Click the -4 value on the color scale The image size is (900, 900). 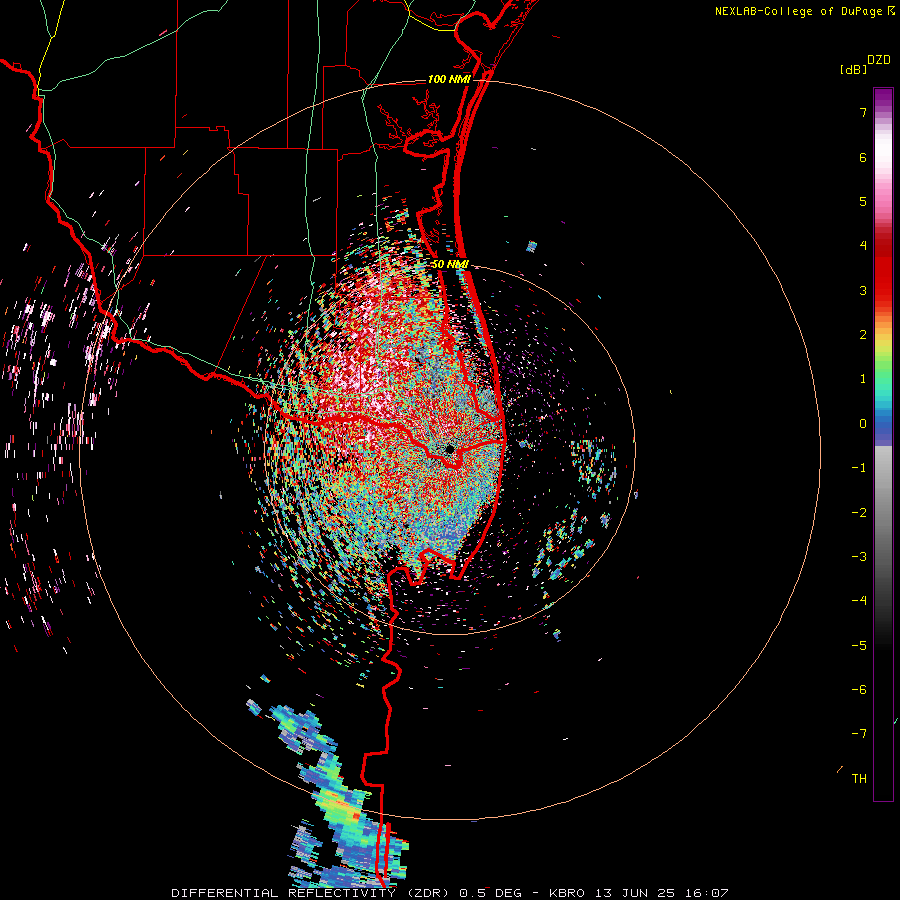click(x=859, y=601)
